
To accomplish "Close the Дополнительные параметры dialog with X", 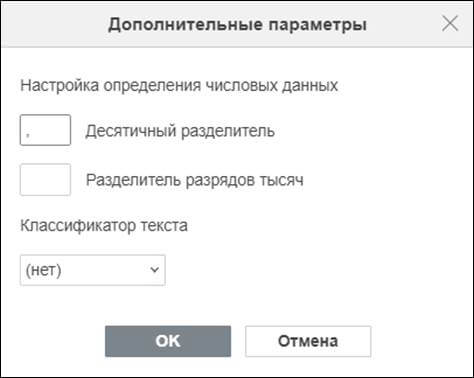I will [450, 24].
